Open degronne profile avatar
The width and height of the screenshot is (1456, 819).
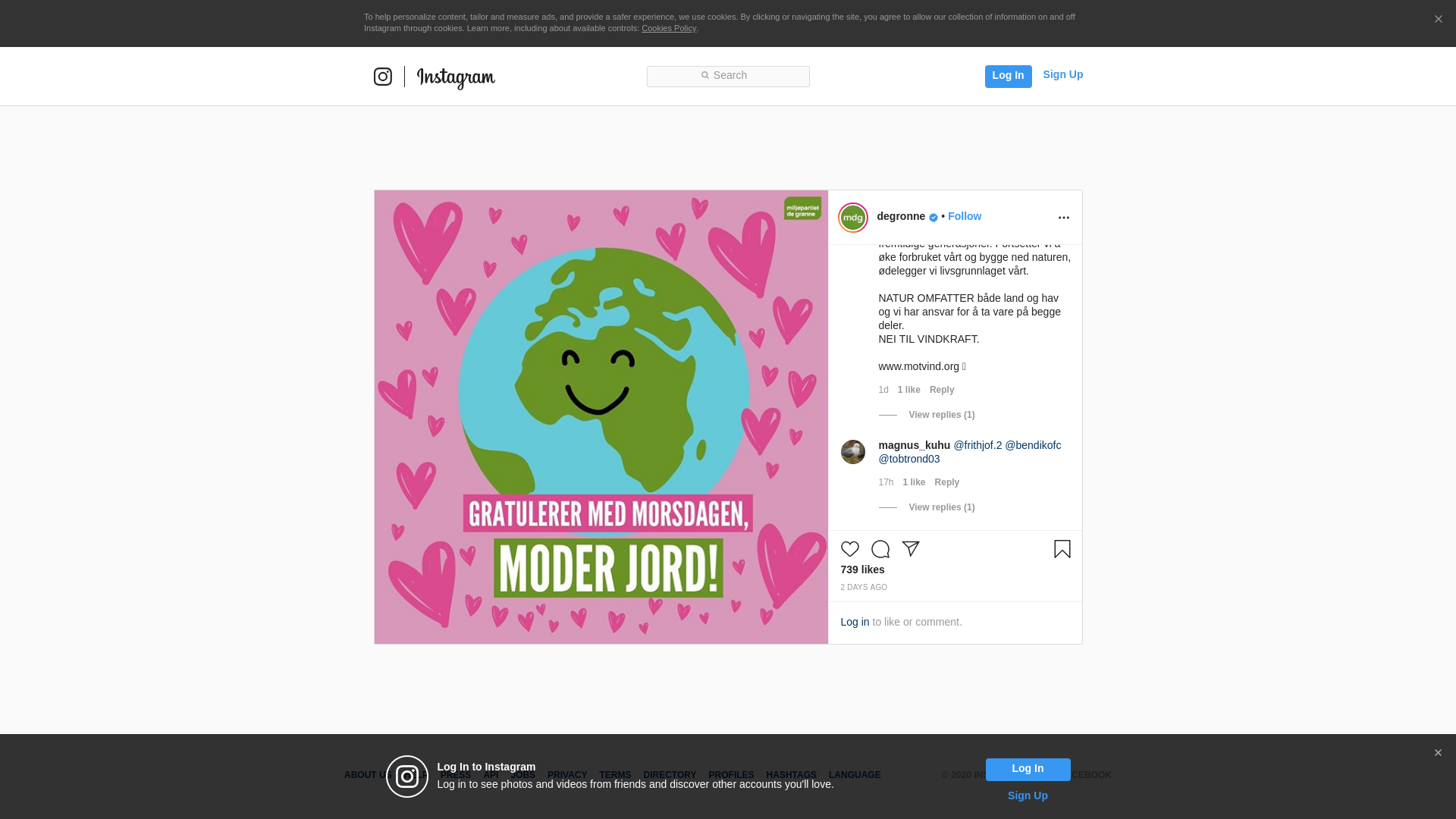click(x=852, y=218)
